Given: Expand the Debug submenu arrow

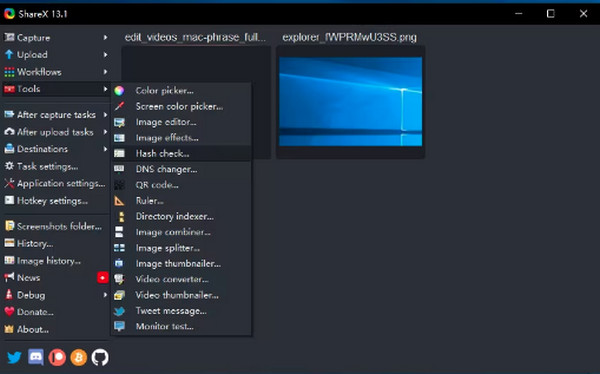Looking at the screenshot, I should click(105, 295).
